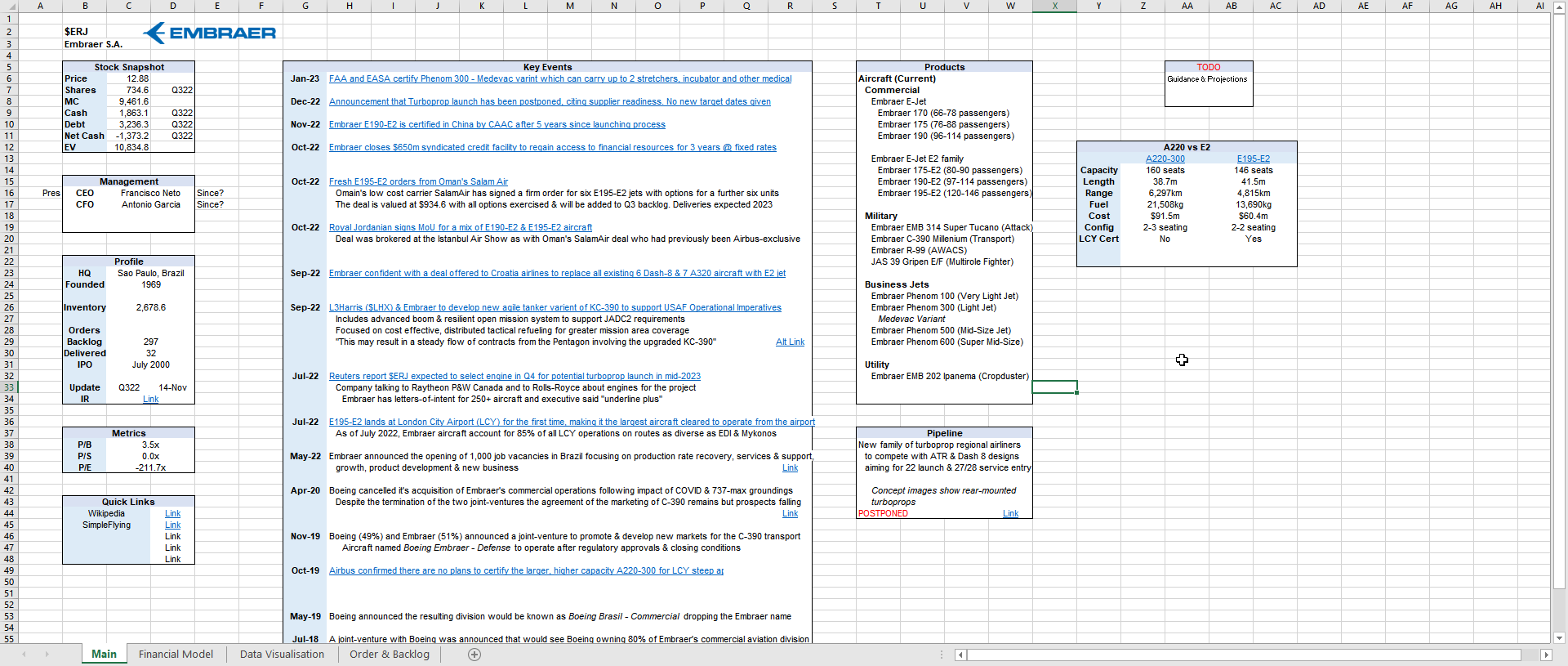Select row 12 header
The width and height of the screenshot is (1568, 666).
tap(9, 148)
